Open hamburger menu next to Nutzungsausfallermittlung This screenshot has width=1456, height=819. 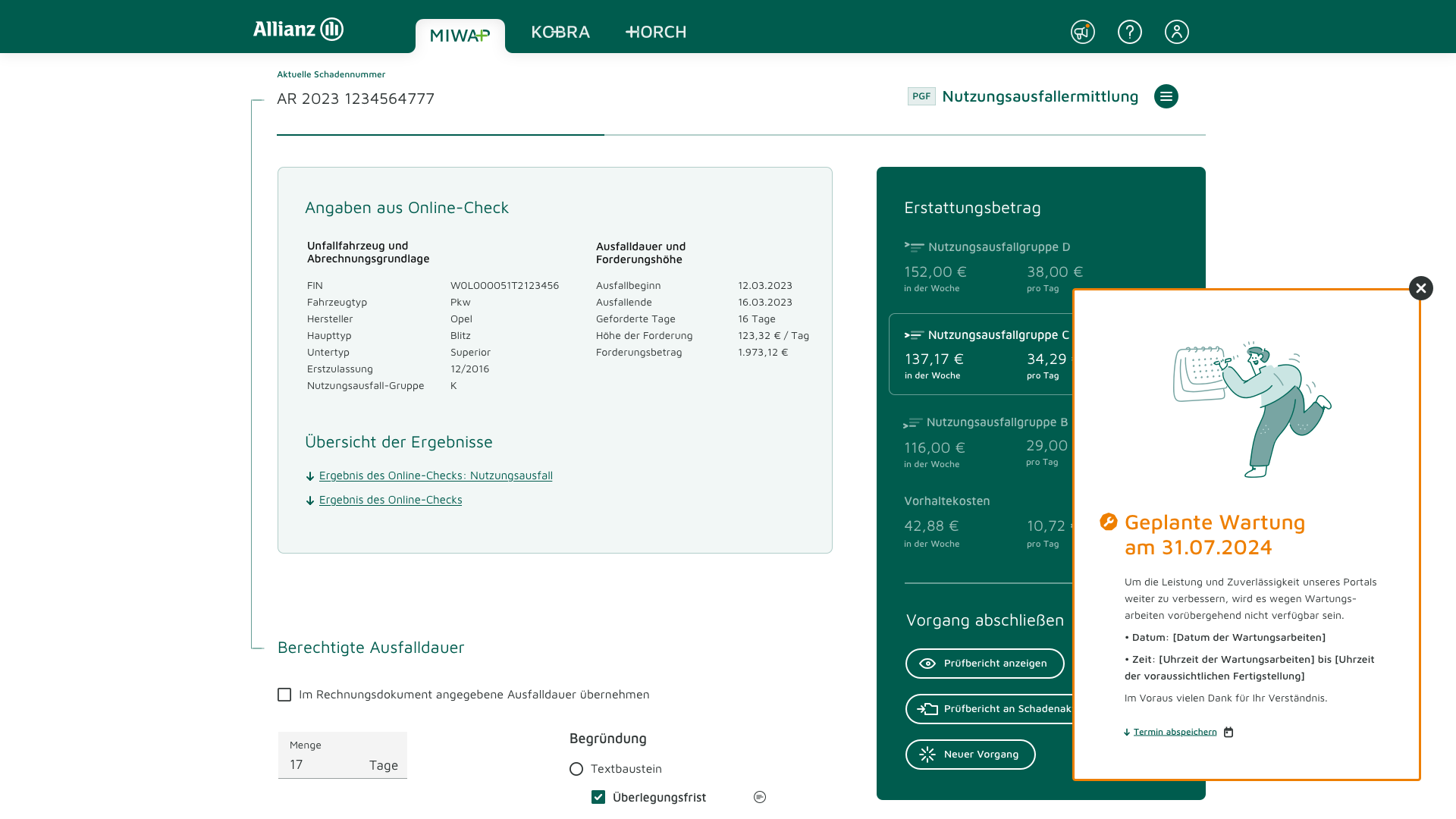pos(1166,96)
